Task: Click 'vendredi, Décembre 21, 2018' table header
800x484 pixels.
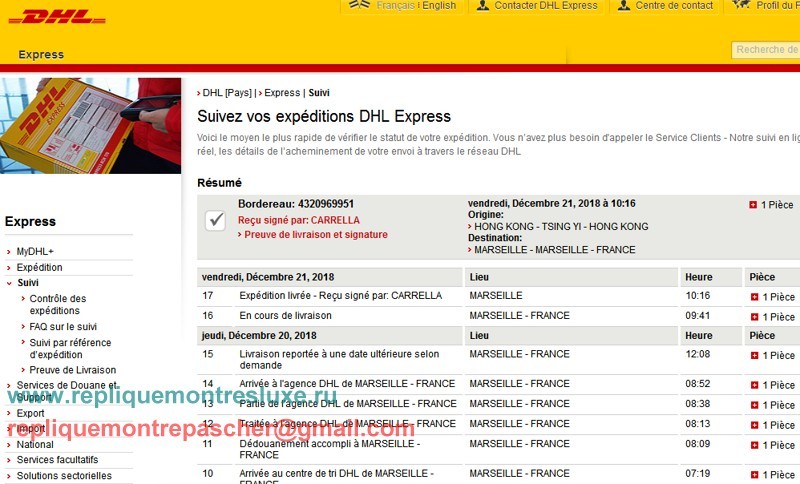Action: 268,277
